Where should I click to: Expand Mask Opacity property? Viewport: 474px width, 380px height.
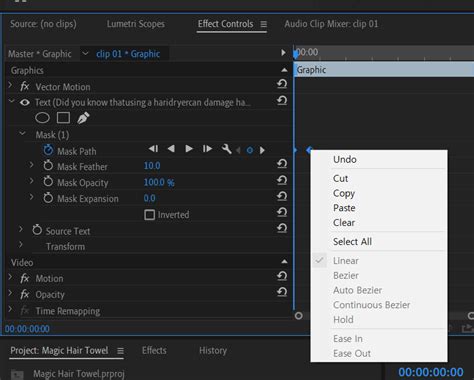click(x=31, y=181)
